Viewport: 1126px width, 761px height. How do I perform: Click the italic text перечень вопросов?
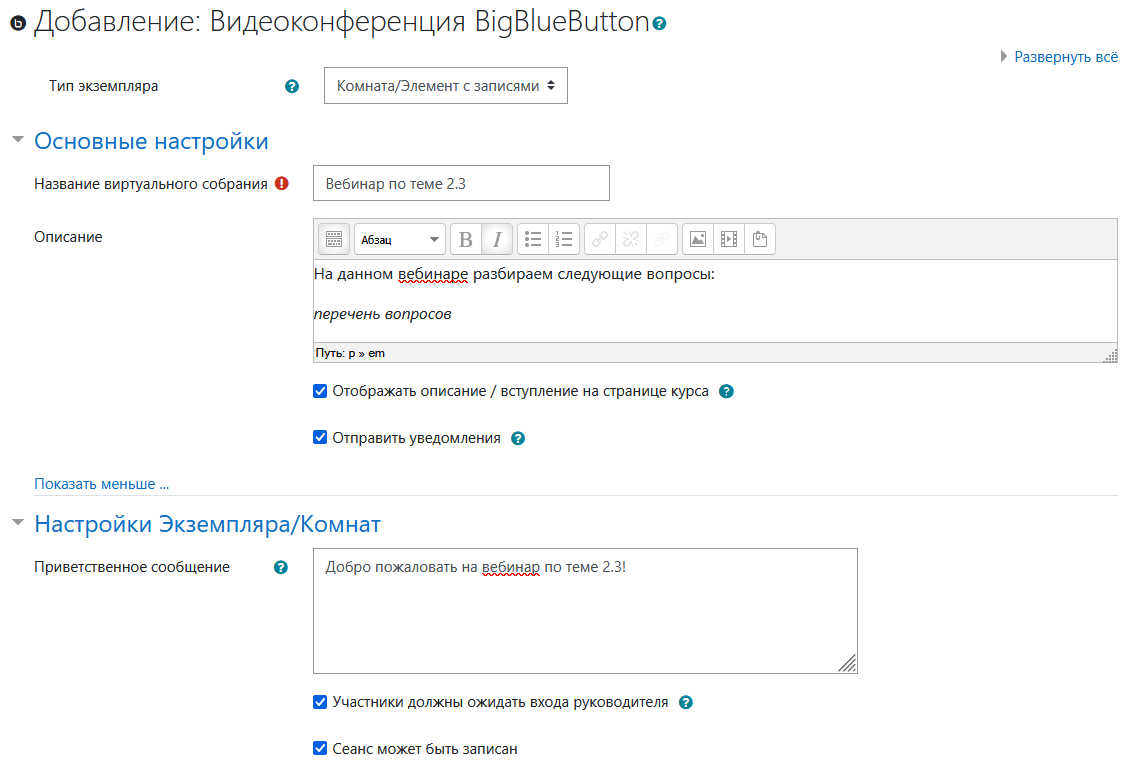pyautogui.click(x=383, y=314)
